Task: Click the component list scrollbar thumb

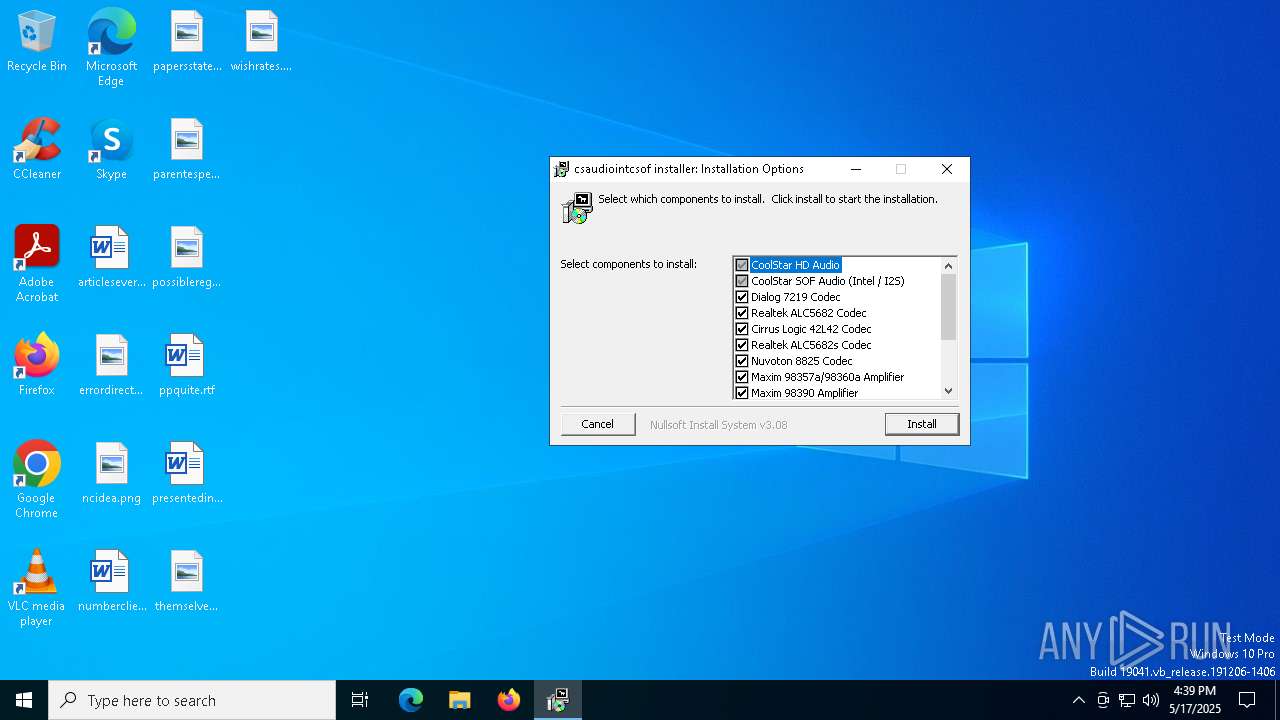Action: 948,307
